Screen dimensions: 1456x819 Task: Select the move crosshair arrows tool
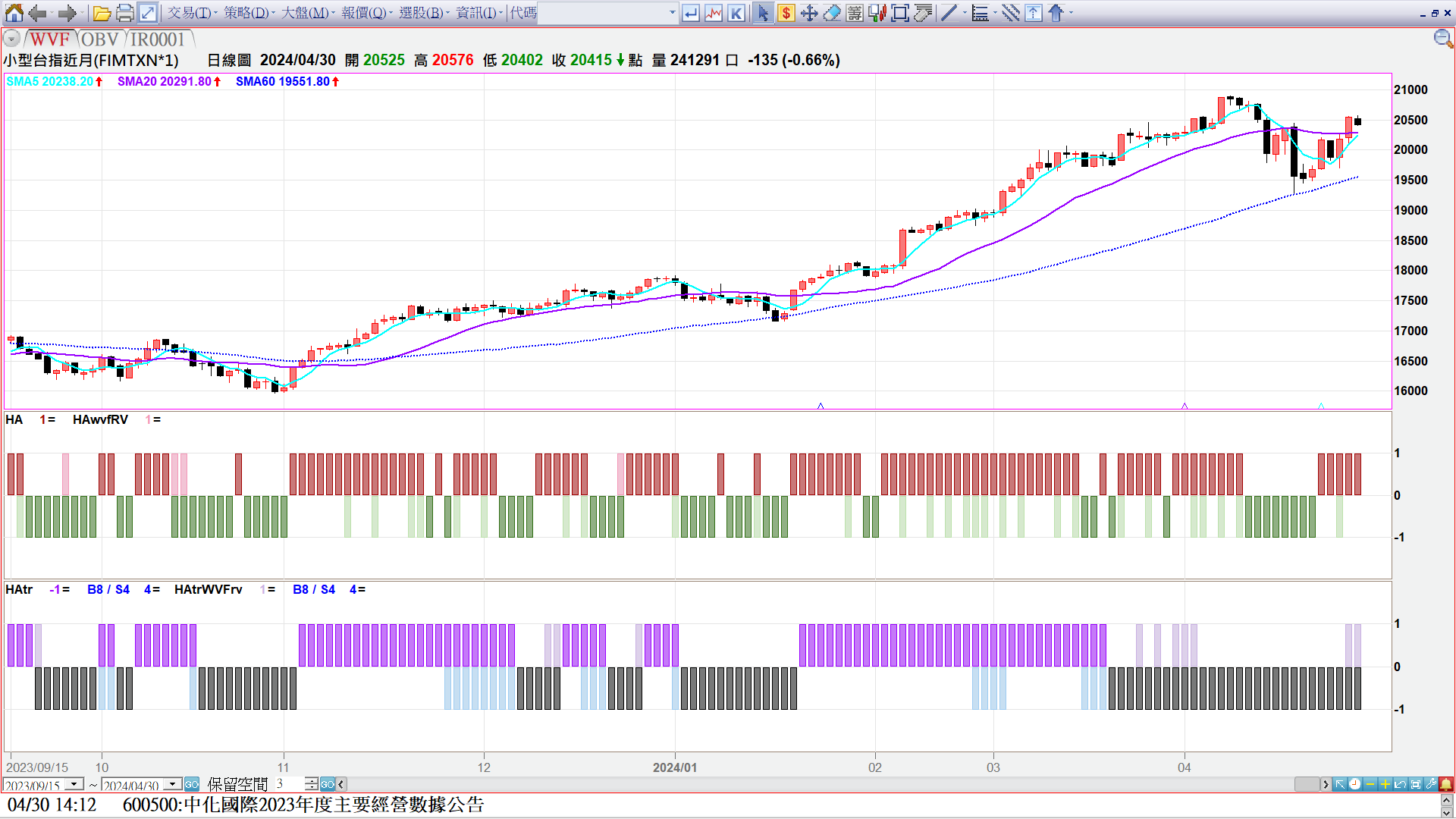point(809,13)
